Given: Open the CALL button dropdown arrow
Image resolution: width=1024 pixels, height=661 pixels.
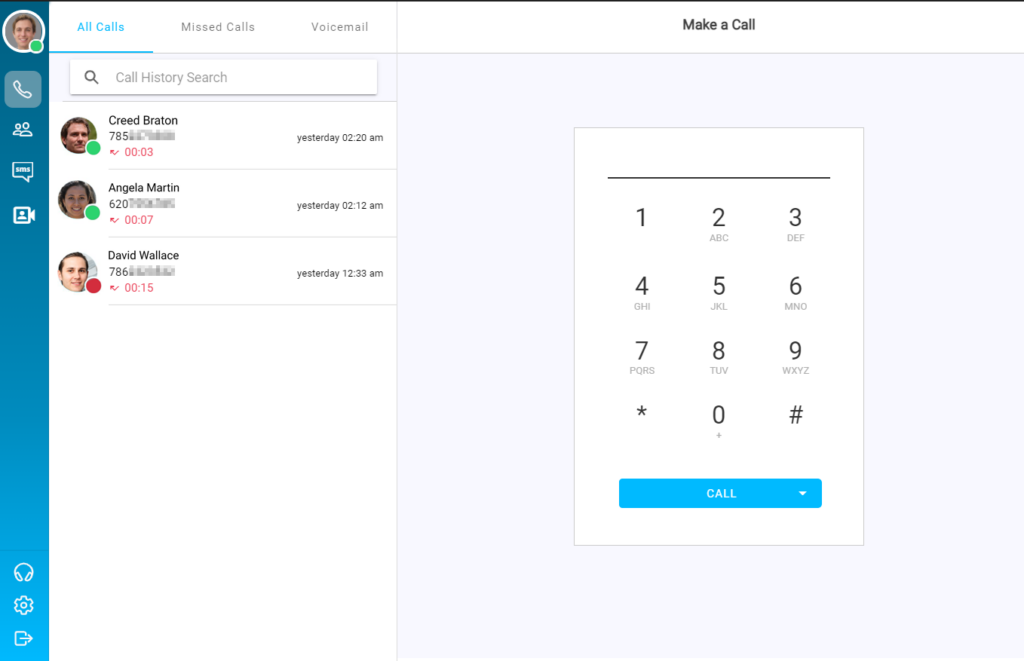Looking at the screenshot, I should [801, 493].
